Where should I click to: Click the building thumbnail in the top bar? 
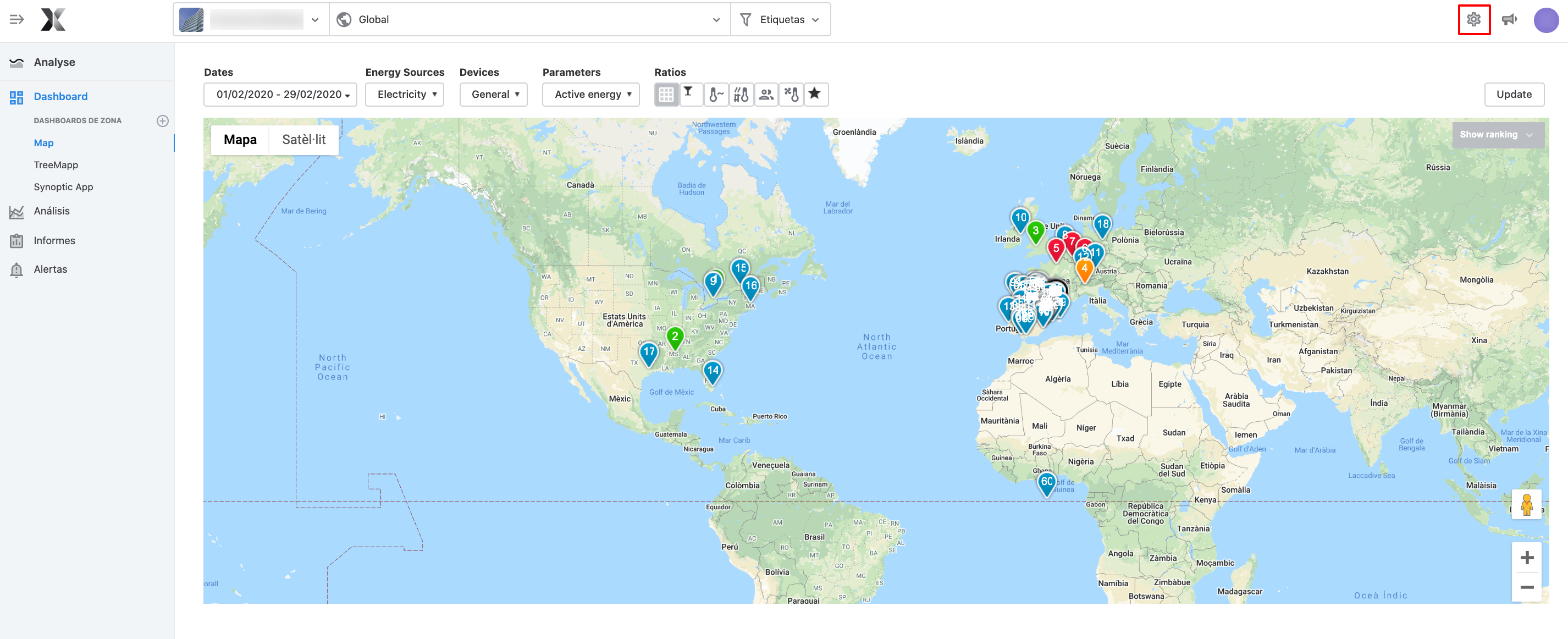191,19
